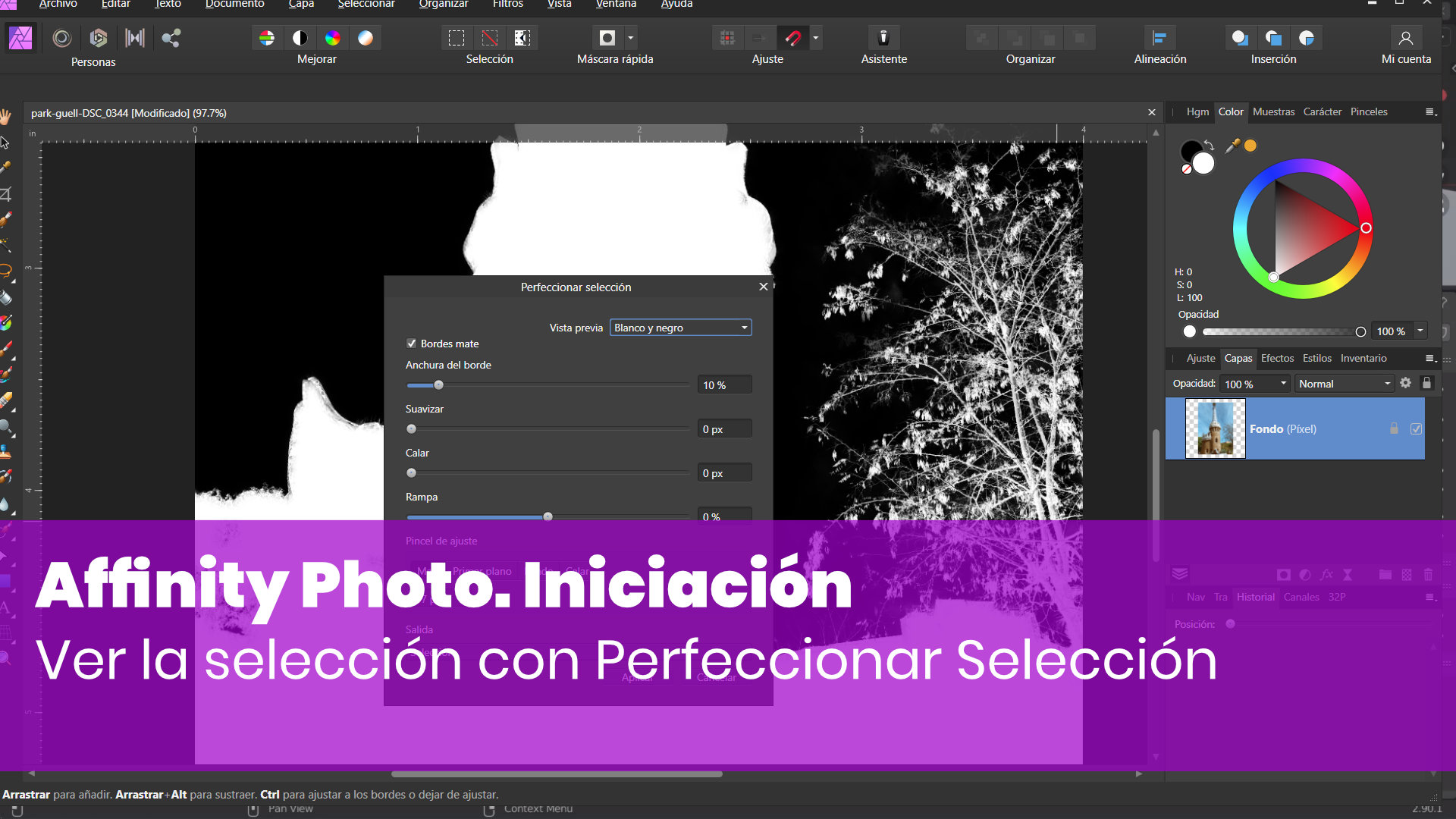Image resolution: width=1456 pixels, height=819 pixels.
Task: Open the Vista previa dropdown
Action: click(x=680, y=328)
